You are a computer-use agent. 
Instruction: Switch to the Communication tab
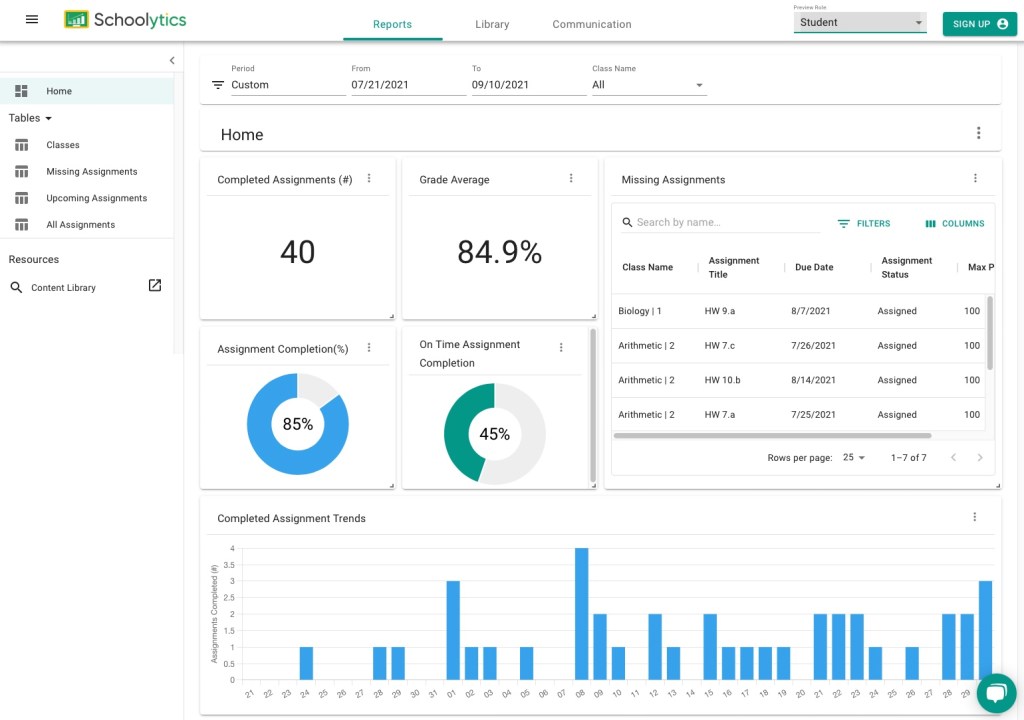tap(592, 24)
